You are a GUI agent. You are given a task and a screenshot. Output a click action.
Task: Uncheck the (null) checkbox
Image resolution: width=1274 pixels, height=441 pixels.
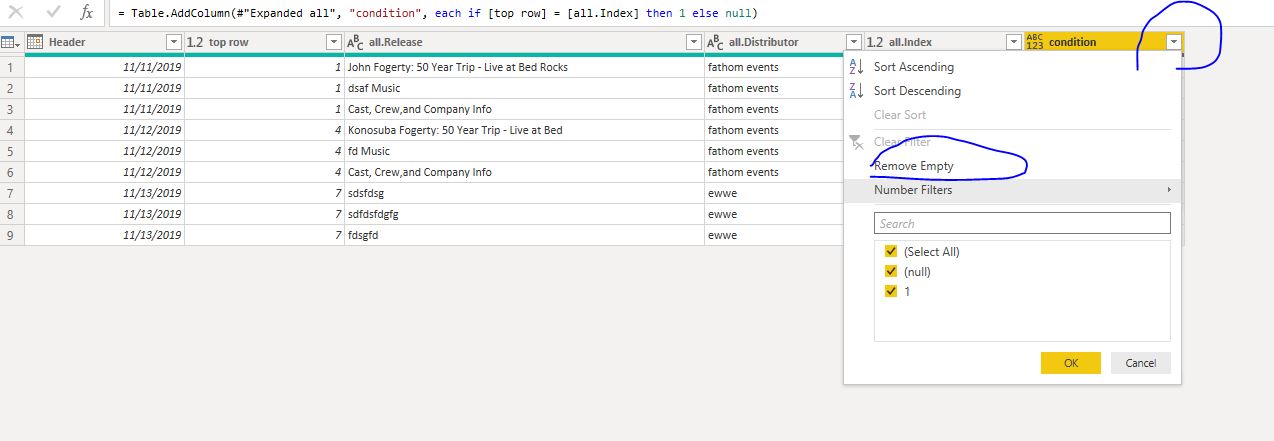point(891,272)
